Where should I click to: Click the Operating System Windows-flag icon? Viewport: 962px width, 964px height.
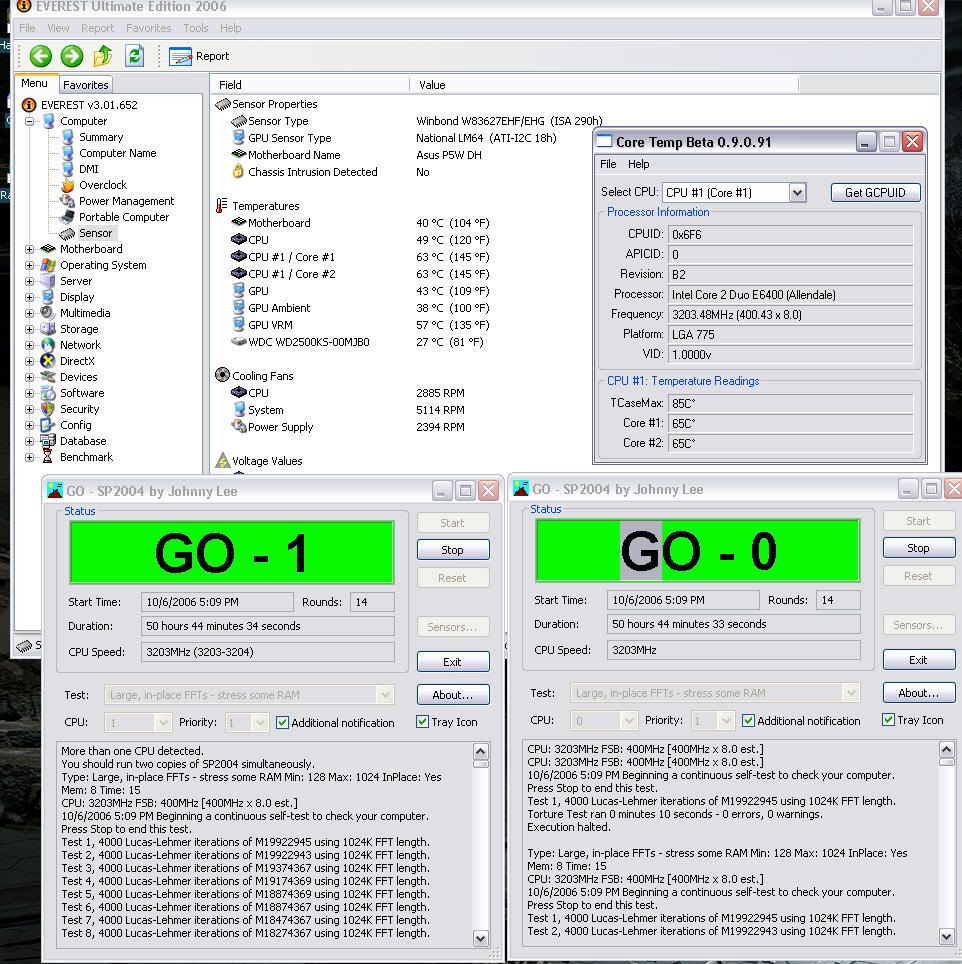pyautogui.click(x=48, y=265)
